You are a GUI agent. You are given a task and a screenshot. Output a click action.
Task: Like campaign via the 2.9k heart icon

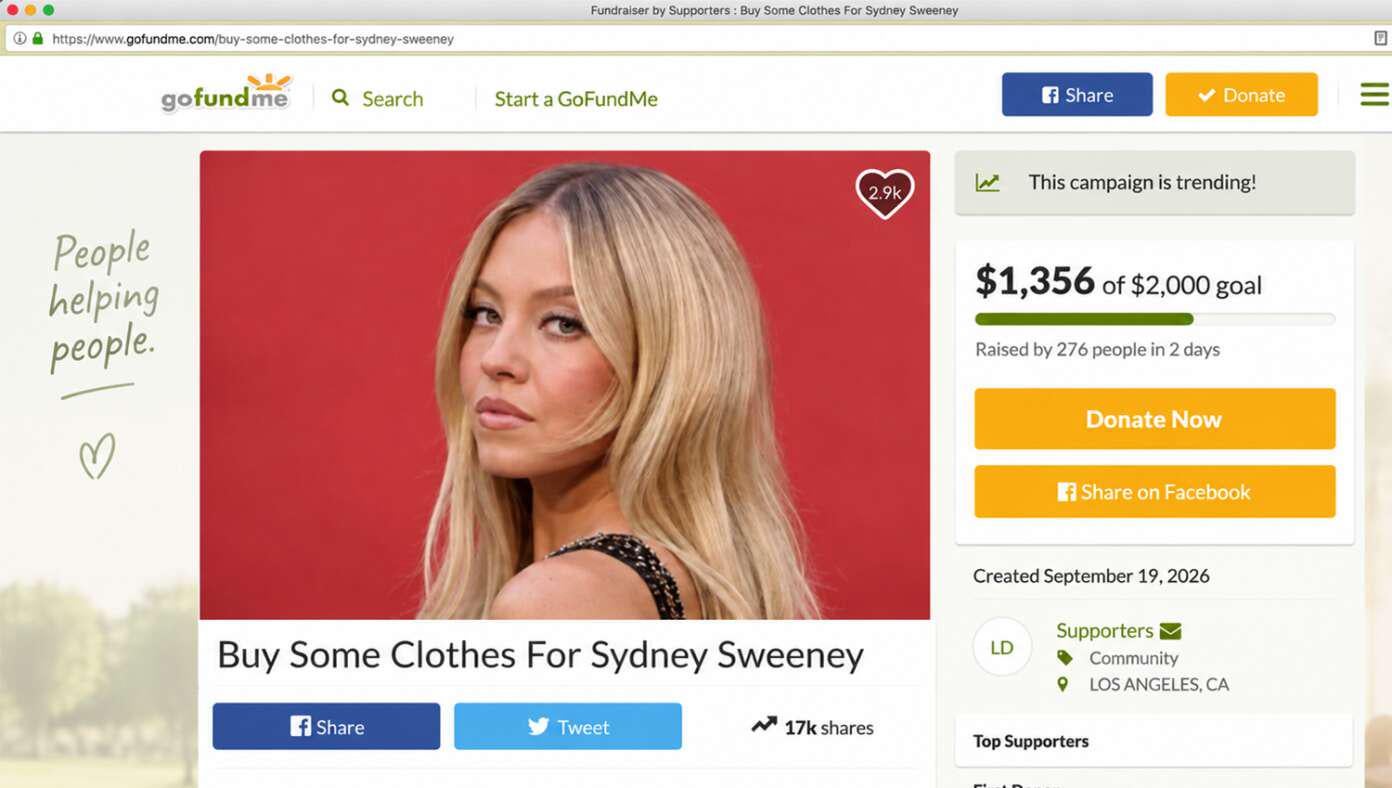[x=885, y=193]
